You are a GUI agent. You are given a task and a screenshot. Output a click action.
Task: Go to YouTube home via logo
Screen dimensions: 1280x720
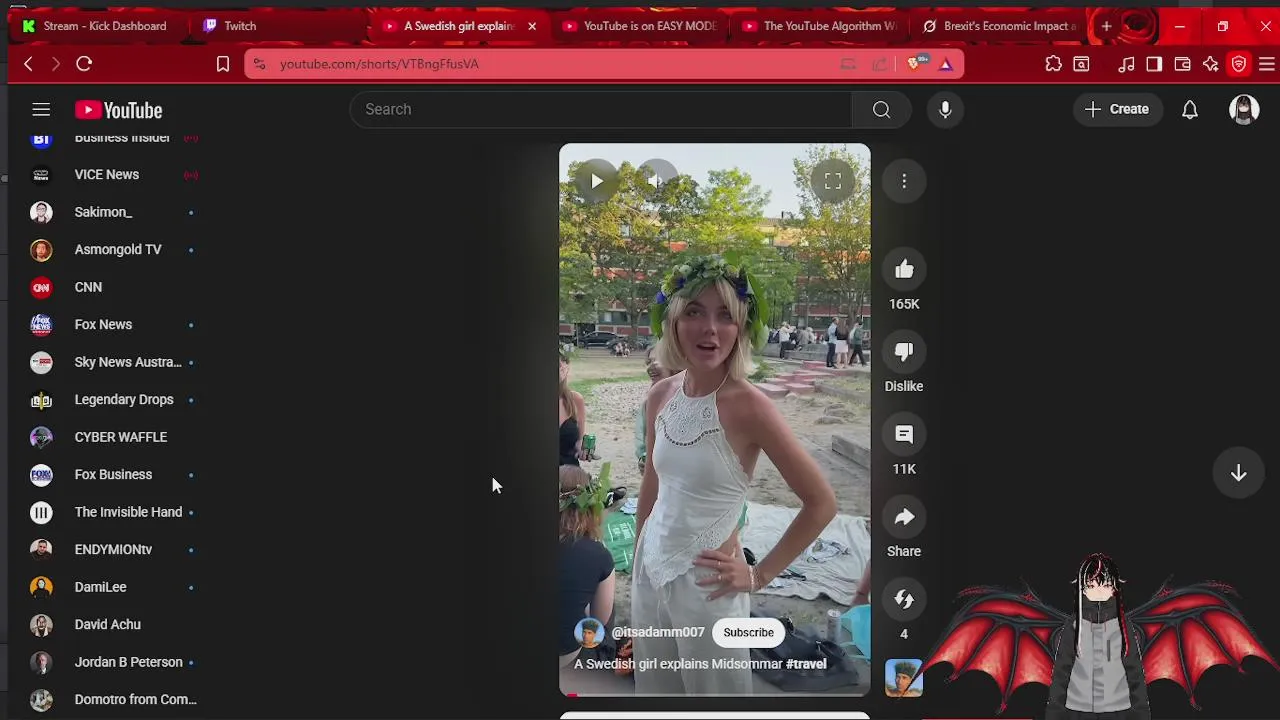click(x=118, y=110)
